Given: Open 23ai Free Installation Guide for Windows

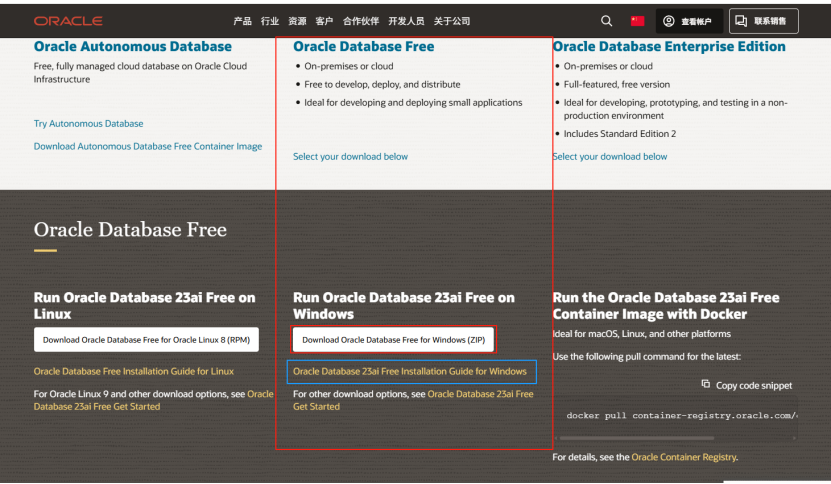Looking at the screenshot, I should pos(410,372).
